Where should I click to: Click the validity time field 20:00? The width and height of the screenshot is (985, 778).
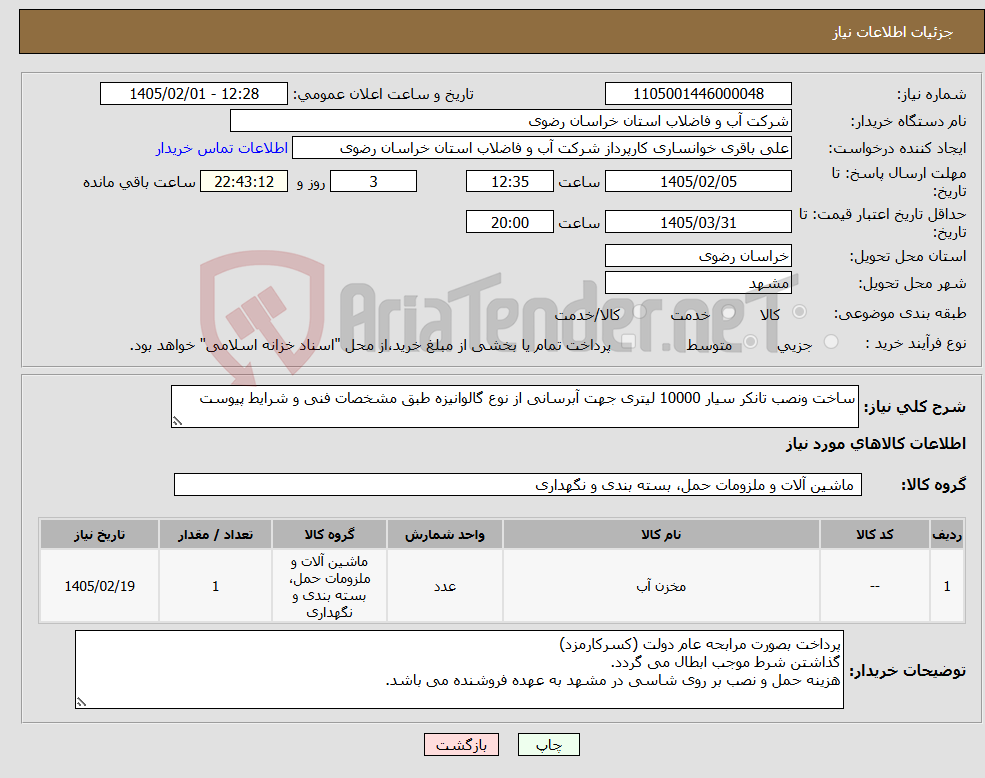tap(509, 222)
